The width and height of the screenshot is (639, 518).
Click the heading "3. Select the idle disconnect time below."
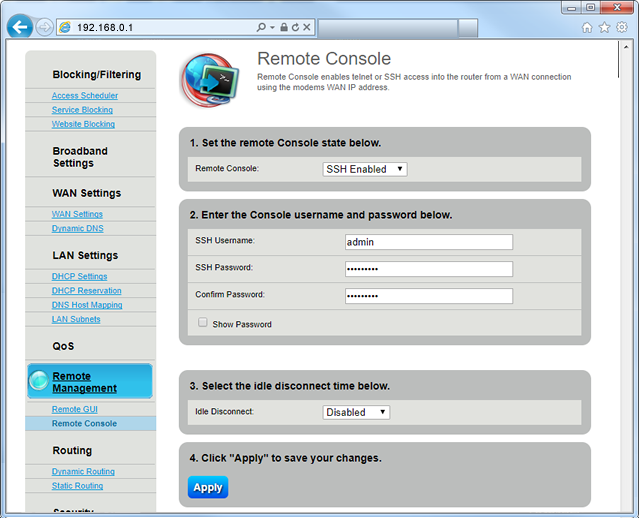pyautogui.click(x=289, y=386)
